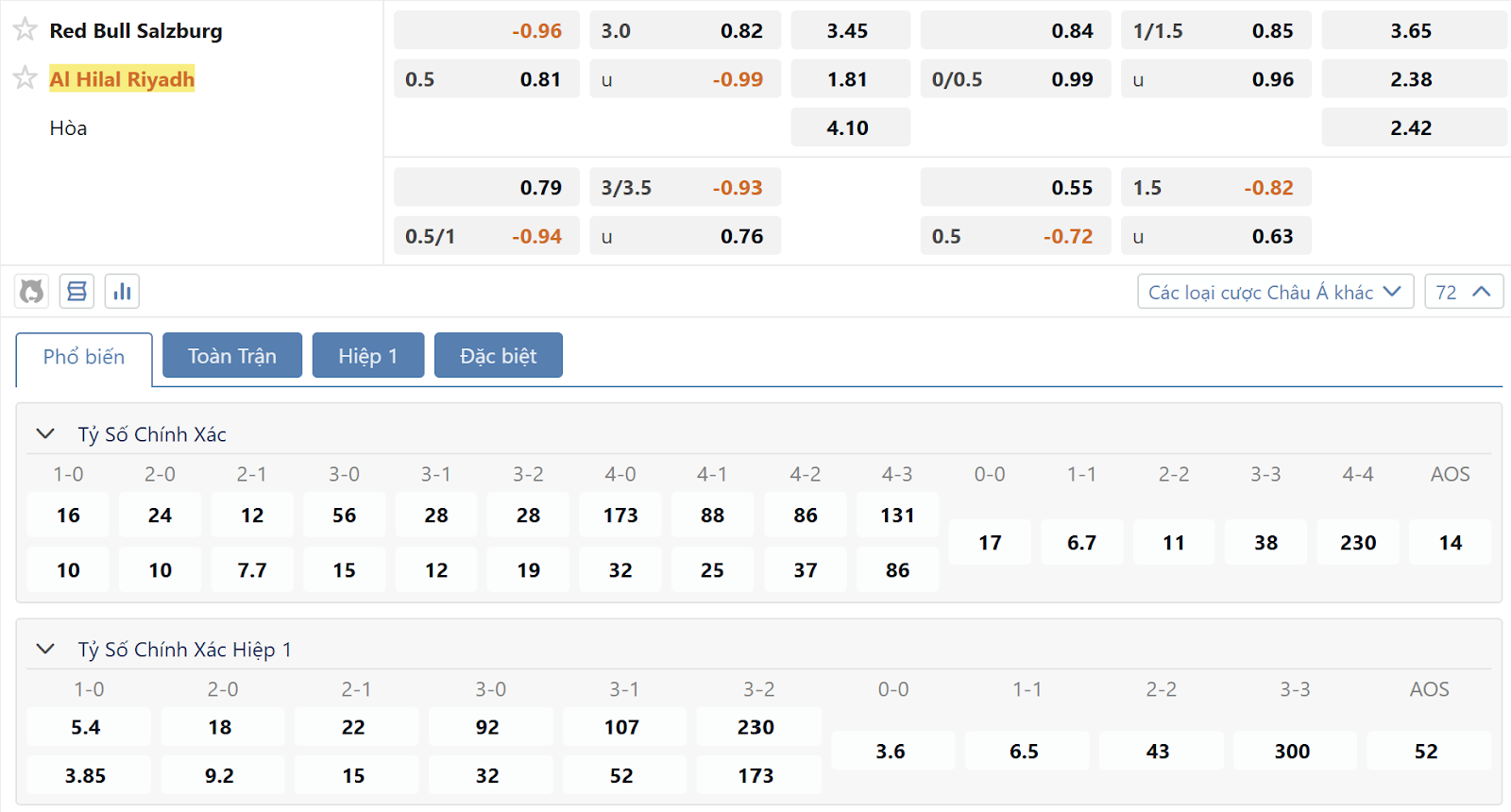This screenshot has width=1511, height=812.
Task: Bet correct score 2-1 away at 7.7
Action: [252, 570]
